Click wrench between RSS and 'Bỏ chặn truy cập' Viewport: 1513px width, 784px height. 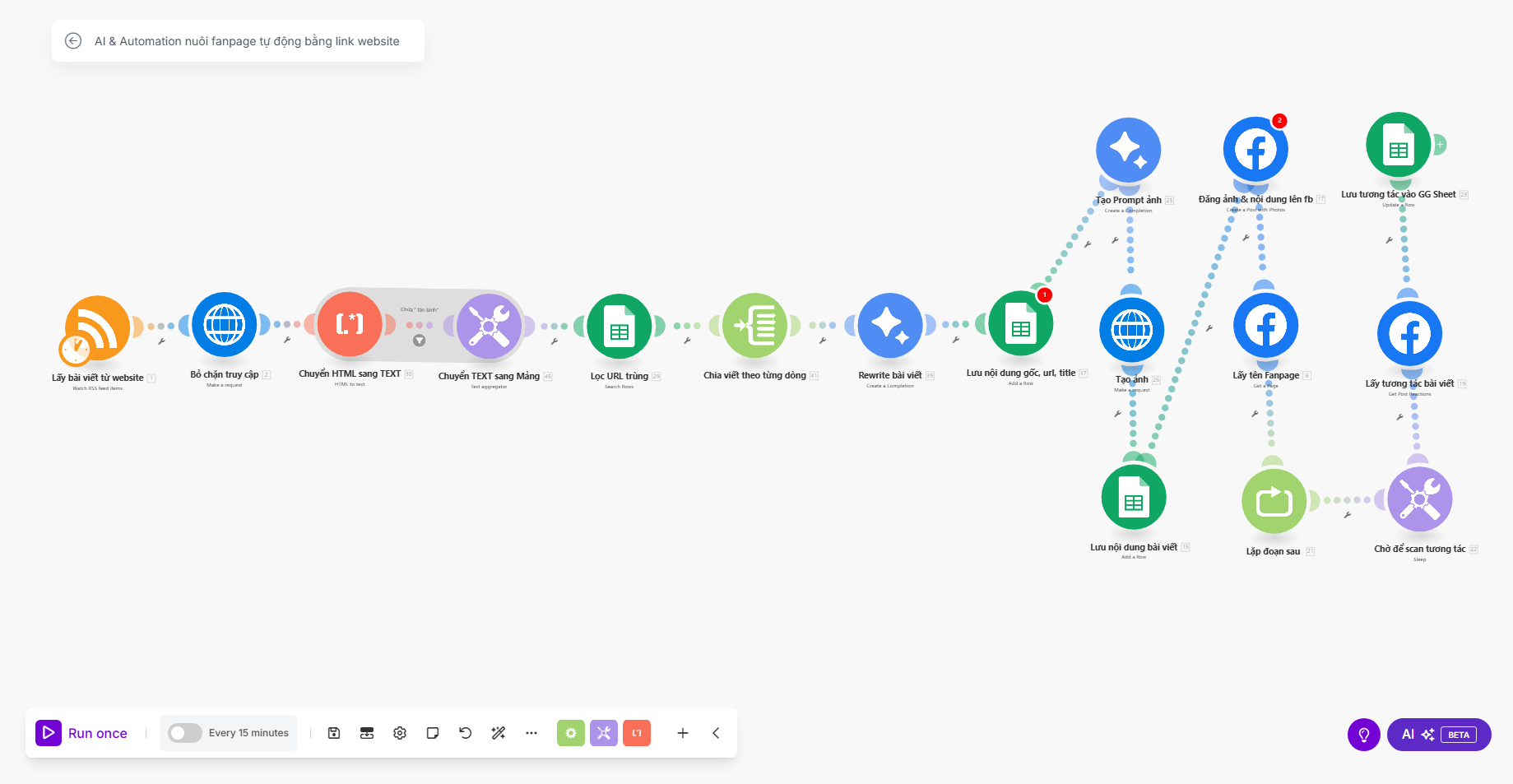161,341
